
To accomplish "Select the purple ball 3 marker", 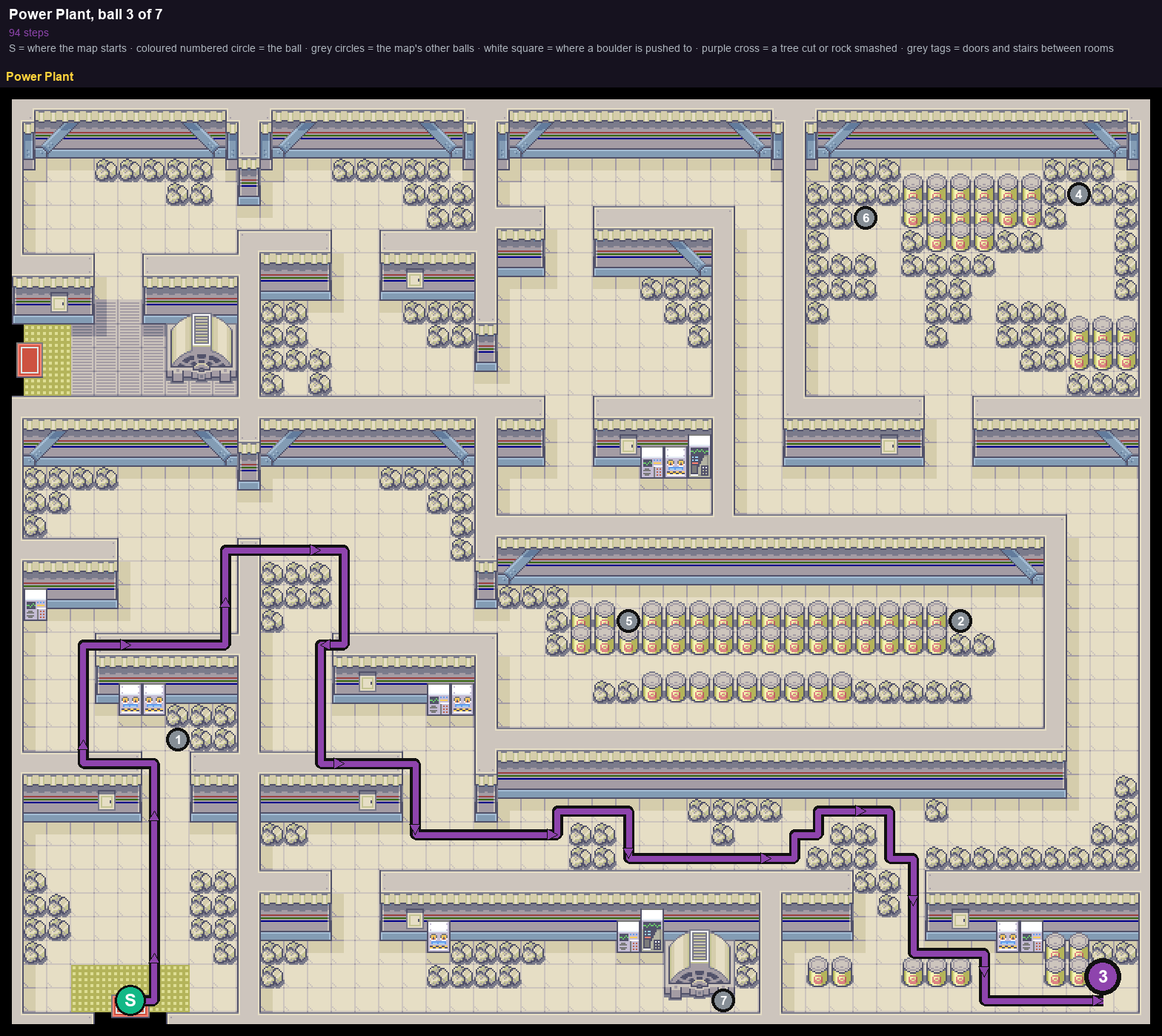I will pos(1103,977).
